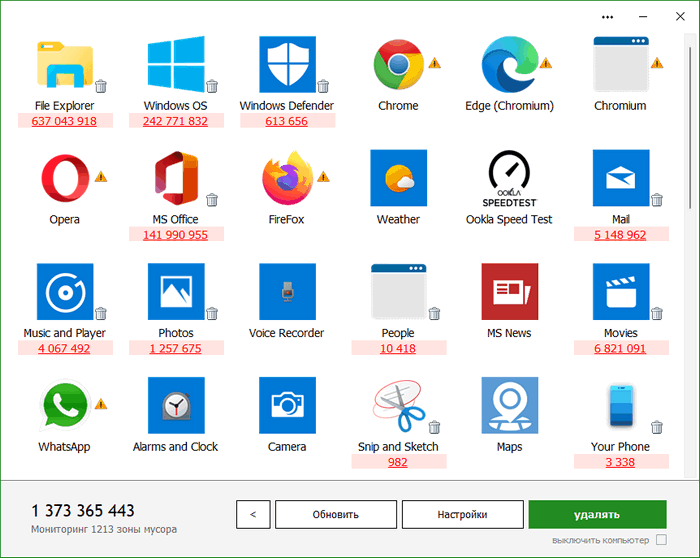The height and width of the screenshot is (558, 700).
Task: Click the Mail app icon
Action: 621,178
